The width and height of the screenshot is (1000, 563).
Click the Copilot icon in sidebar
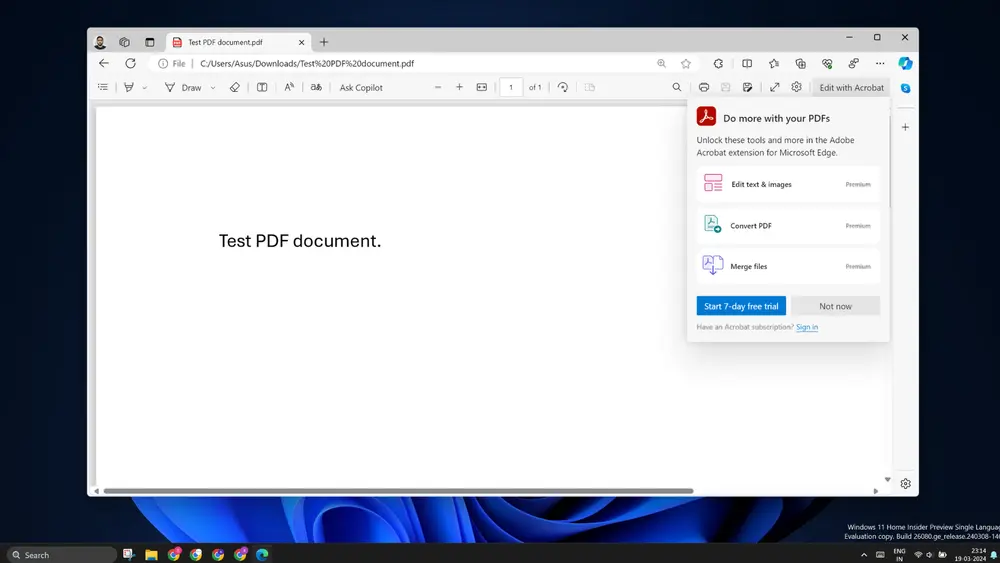pos(905,63)
